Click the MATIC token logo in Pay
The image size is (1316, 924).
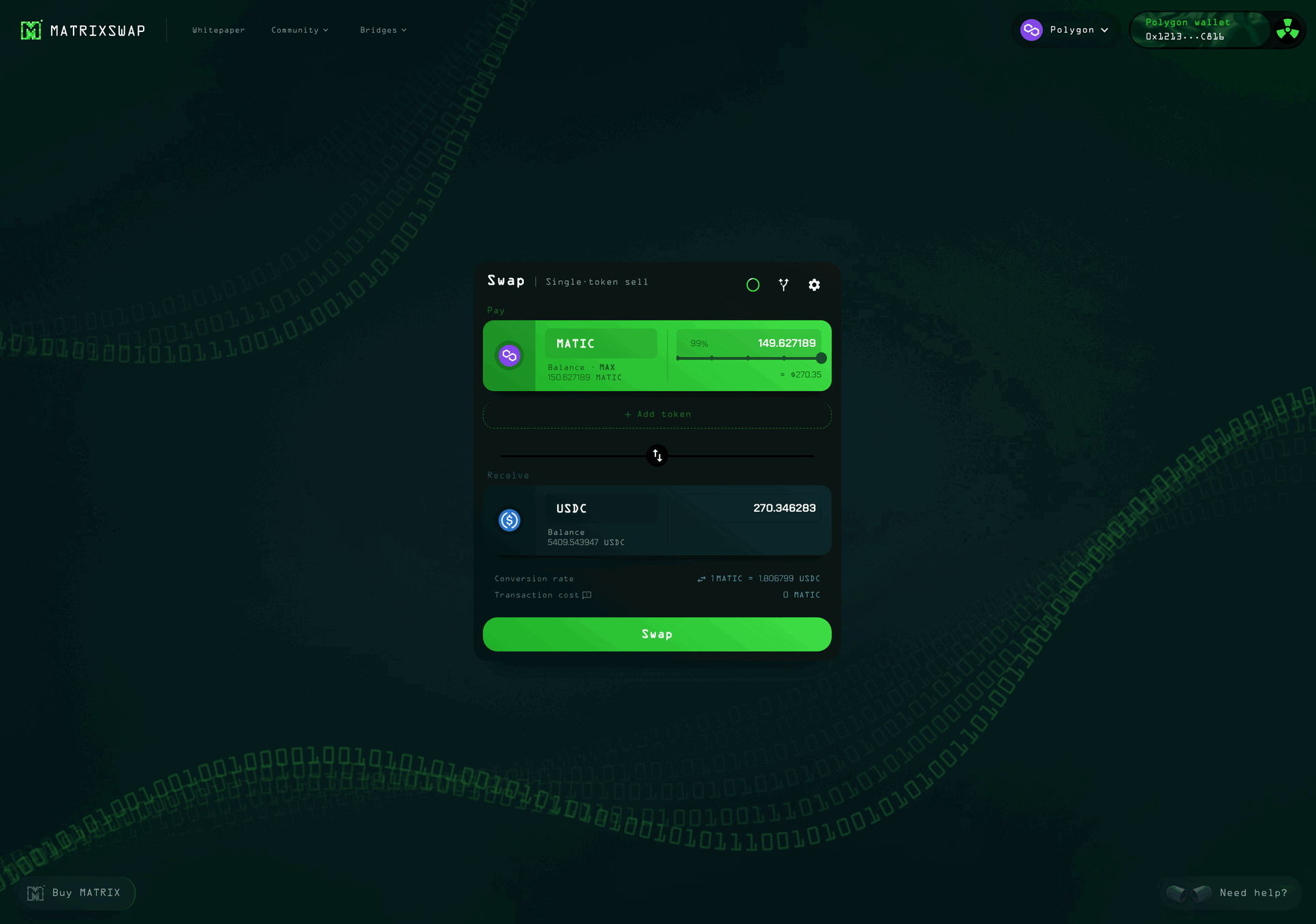pyautogui.click(x=509, y=356)
